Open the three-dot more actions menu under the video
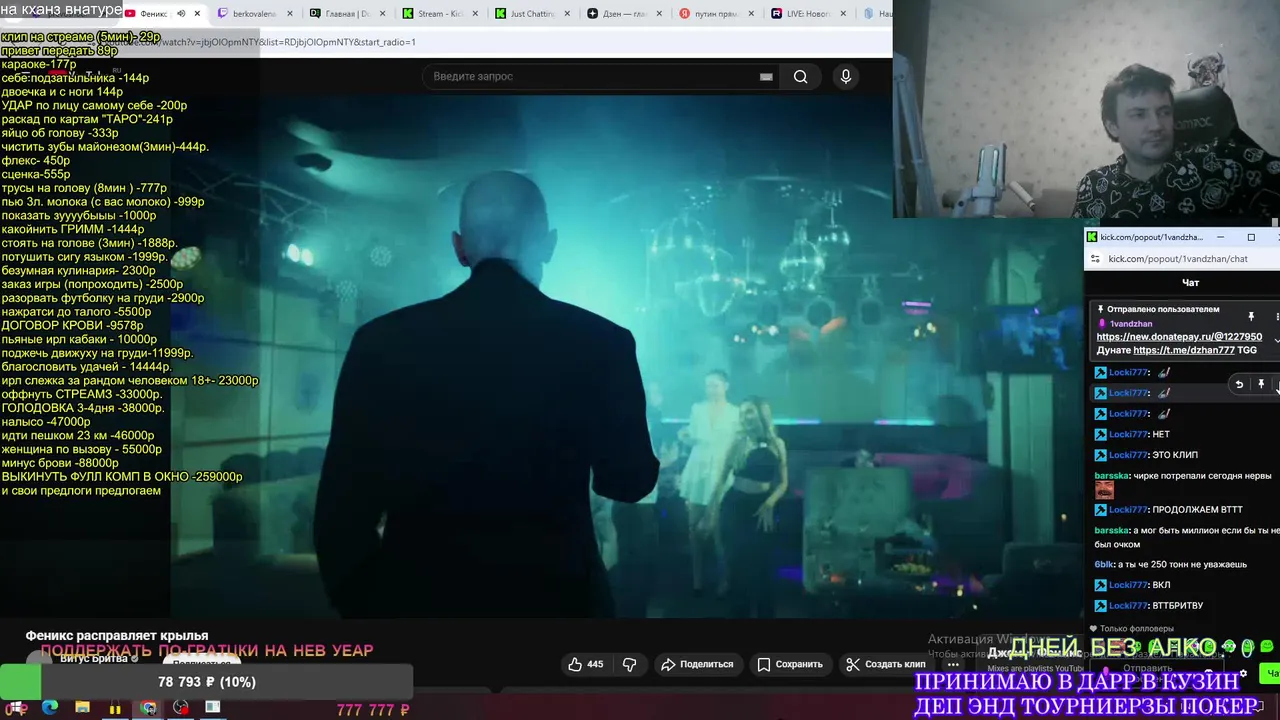Viewport: 1280px width, 720px height. [x=953, y=664]
